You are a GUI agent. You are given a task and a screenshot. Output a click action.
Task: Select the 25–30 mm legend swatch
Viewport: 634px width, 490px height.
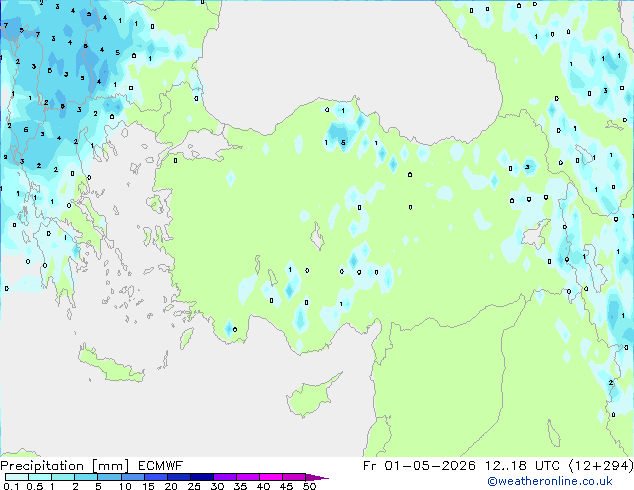201,477
